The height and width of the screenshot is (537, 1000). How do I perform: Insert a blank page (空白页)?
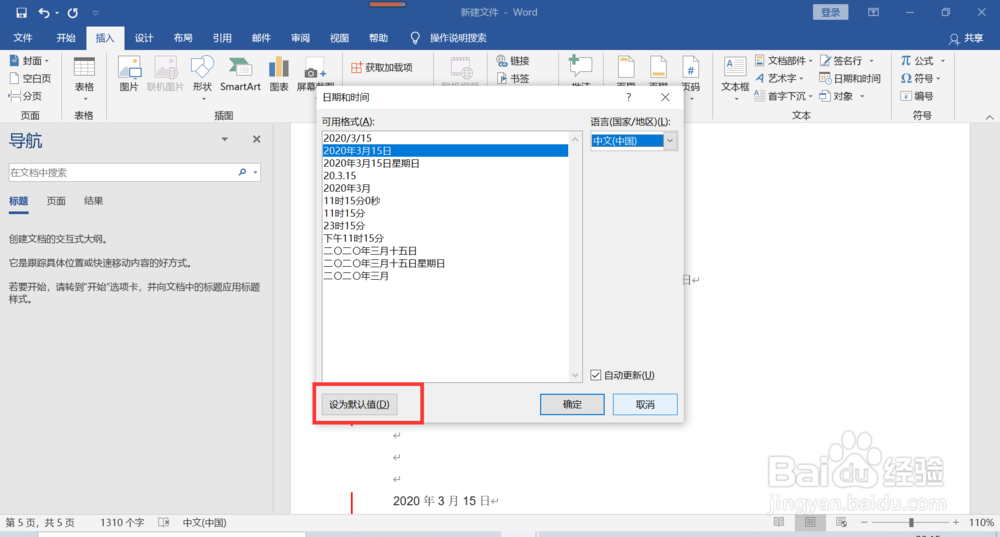coord(31,78)
